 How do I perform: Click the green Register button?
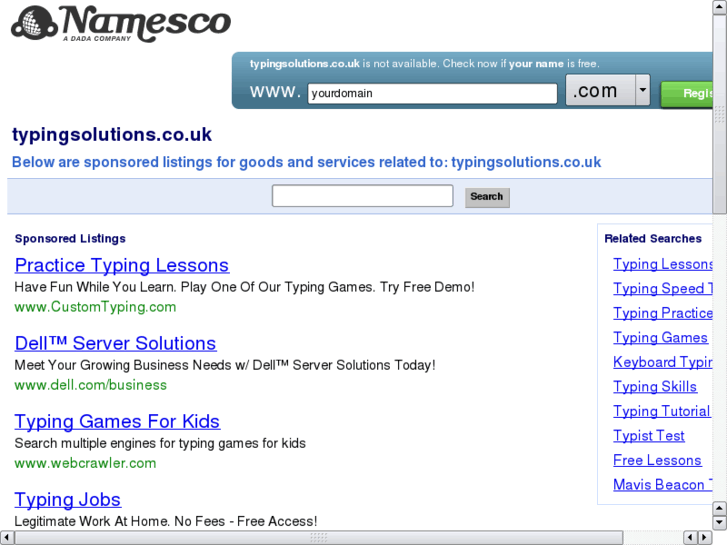click(x=687, y=94)
